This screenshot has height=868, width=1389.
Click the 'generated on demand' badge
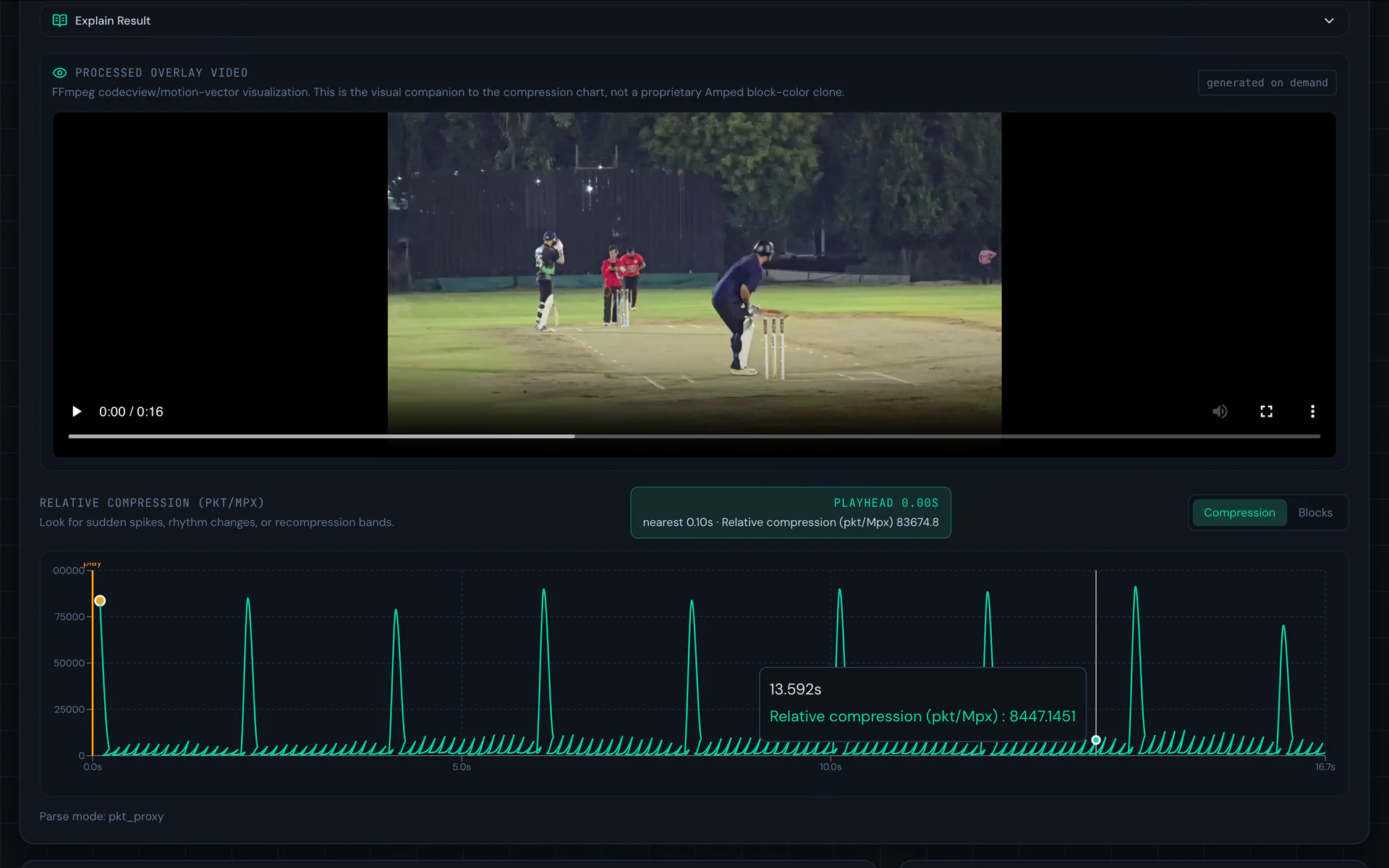tap(1267, 82)
